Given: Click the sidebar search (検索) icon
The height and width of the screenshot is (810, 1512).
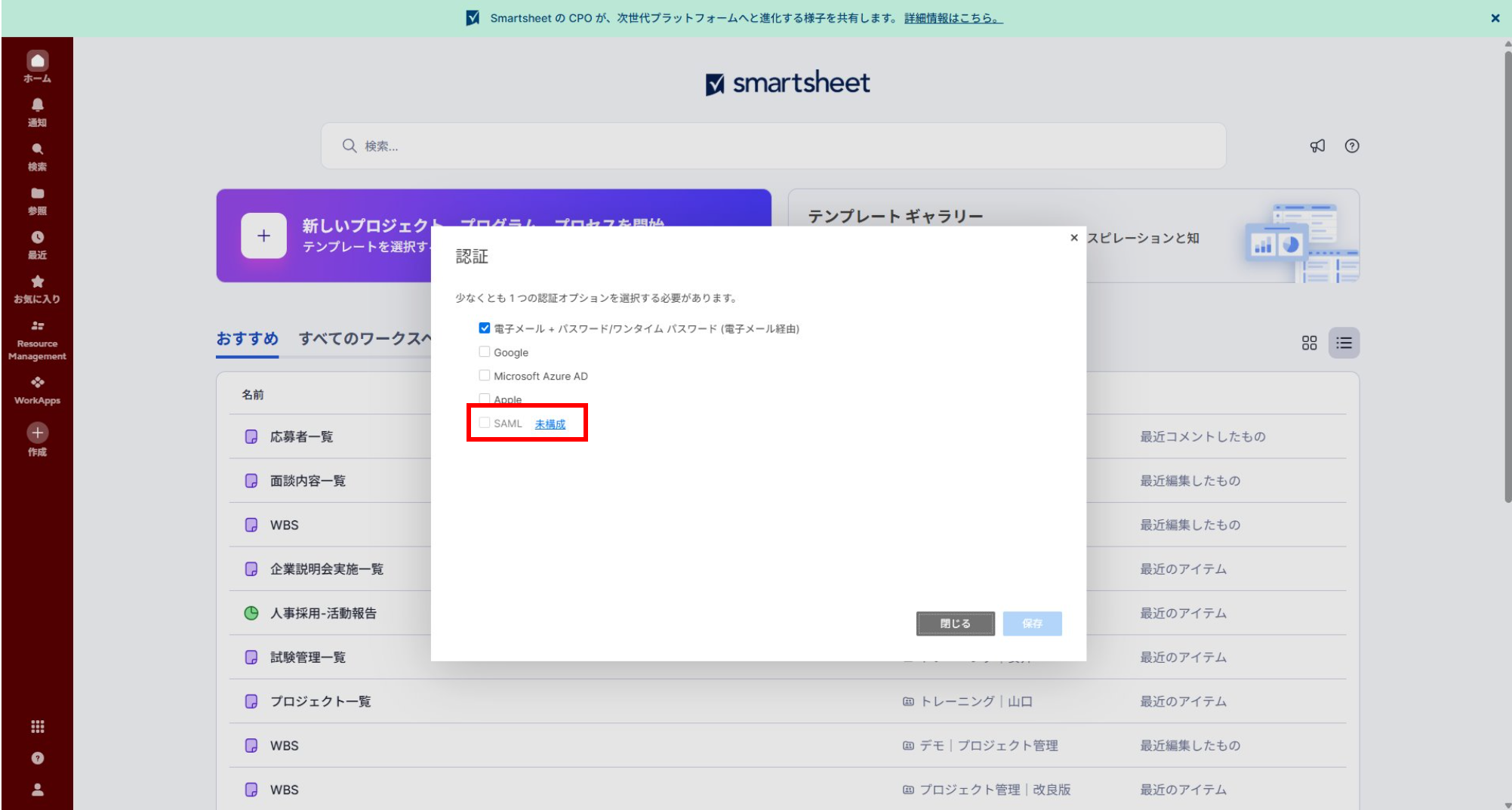Looking at the screenshot, I should (x=37, y=149).
